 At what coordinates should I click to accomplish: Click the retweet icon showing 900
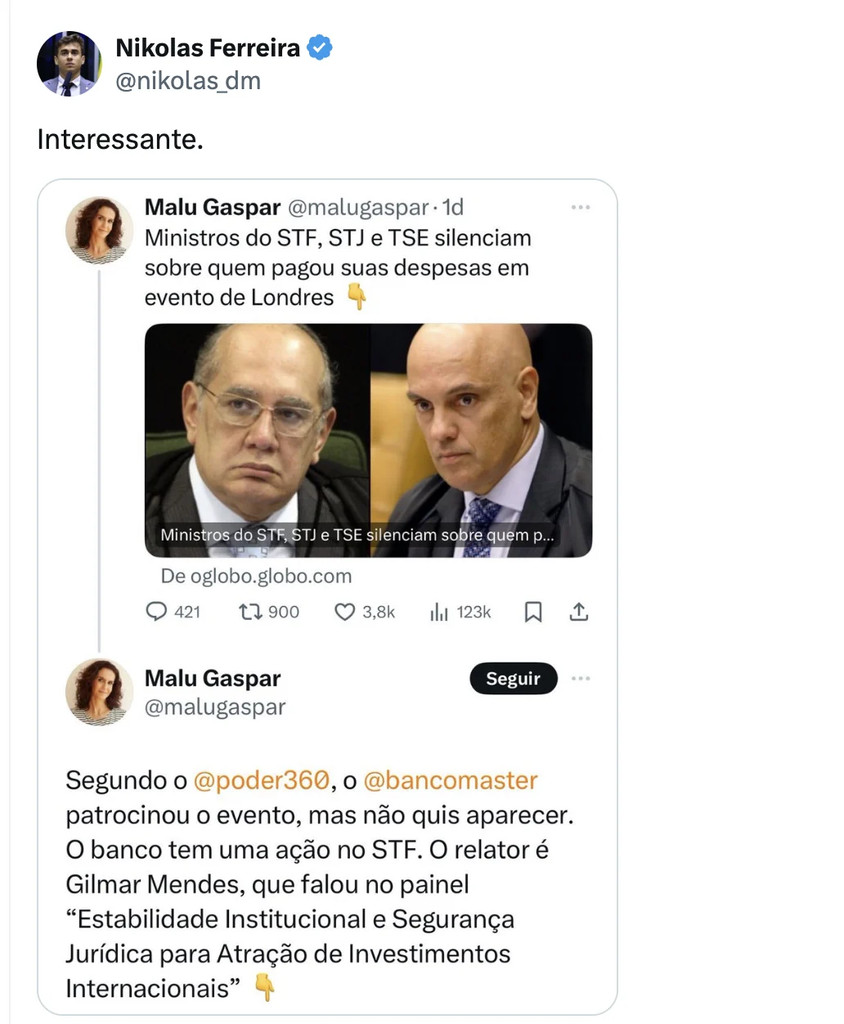tap(250, 612)
